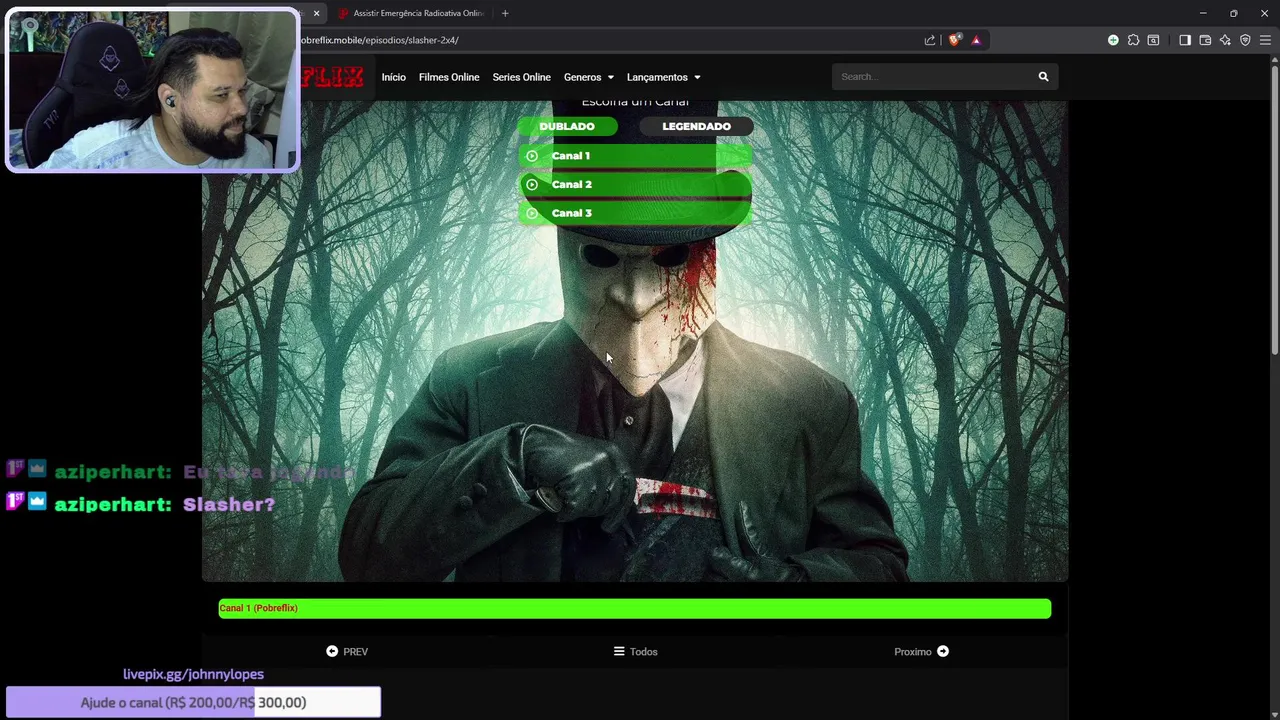Click the Search input field
Viewport: 1280px width, 720px height.
tap(933, 77)
